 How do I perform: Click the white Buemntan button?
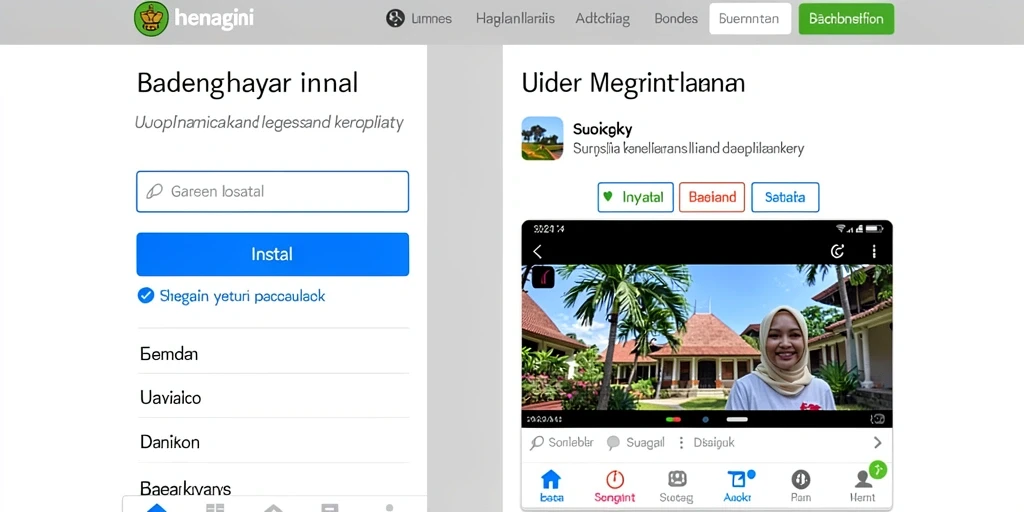point(750,18)
